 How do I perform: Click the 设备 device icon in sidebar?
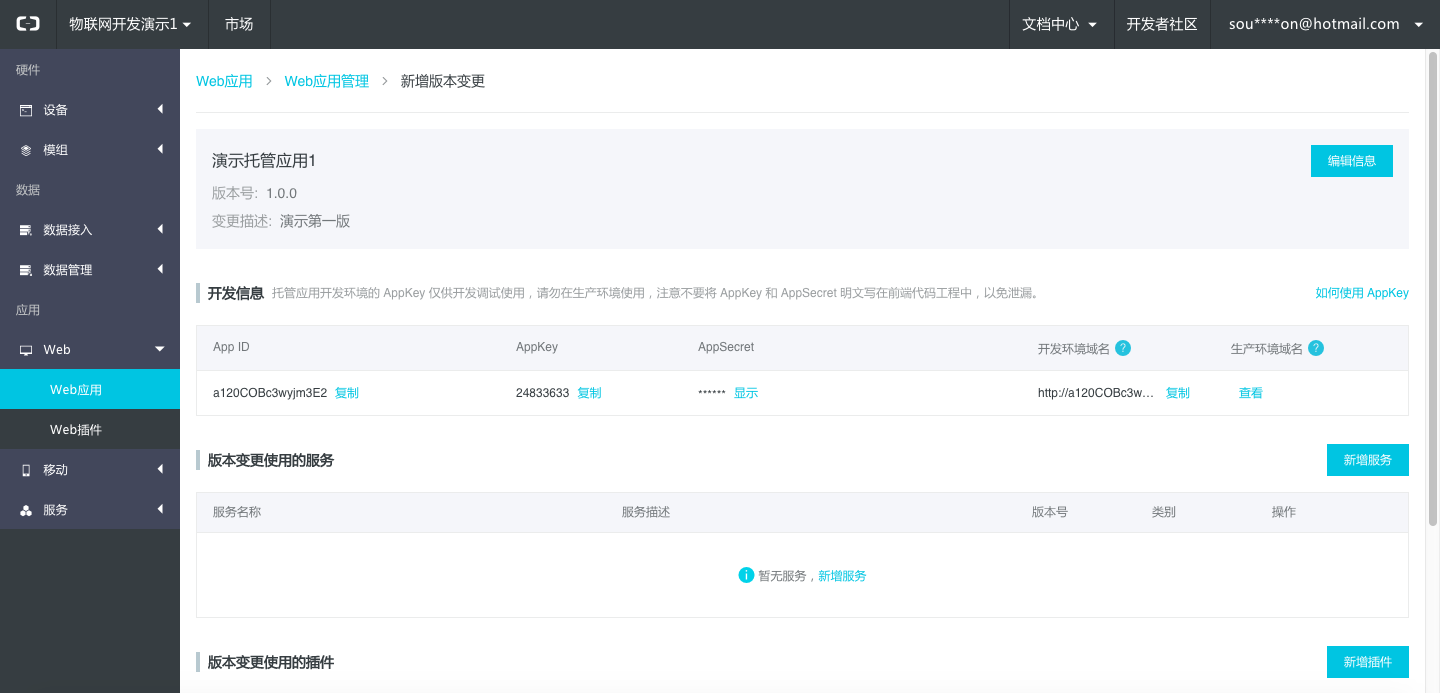[26, 110]
